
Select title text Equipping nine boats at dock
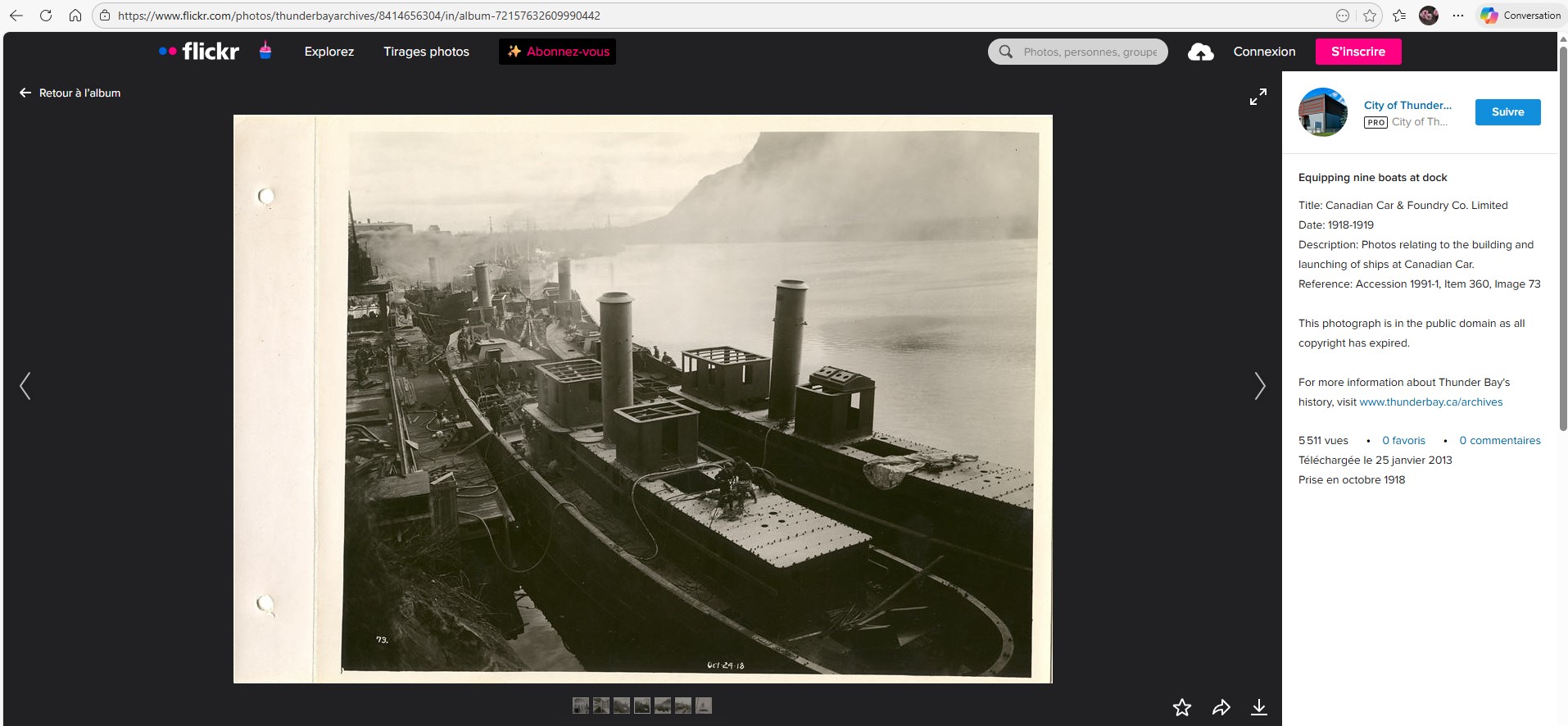click(1372, 178)
